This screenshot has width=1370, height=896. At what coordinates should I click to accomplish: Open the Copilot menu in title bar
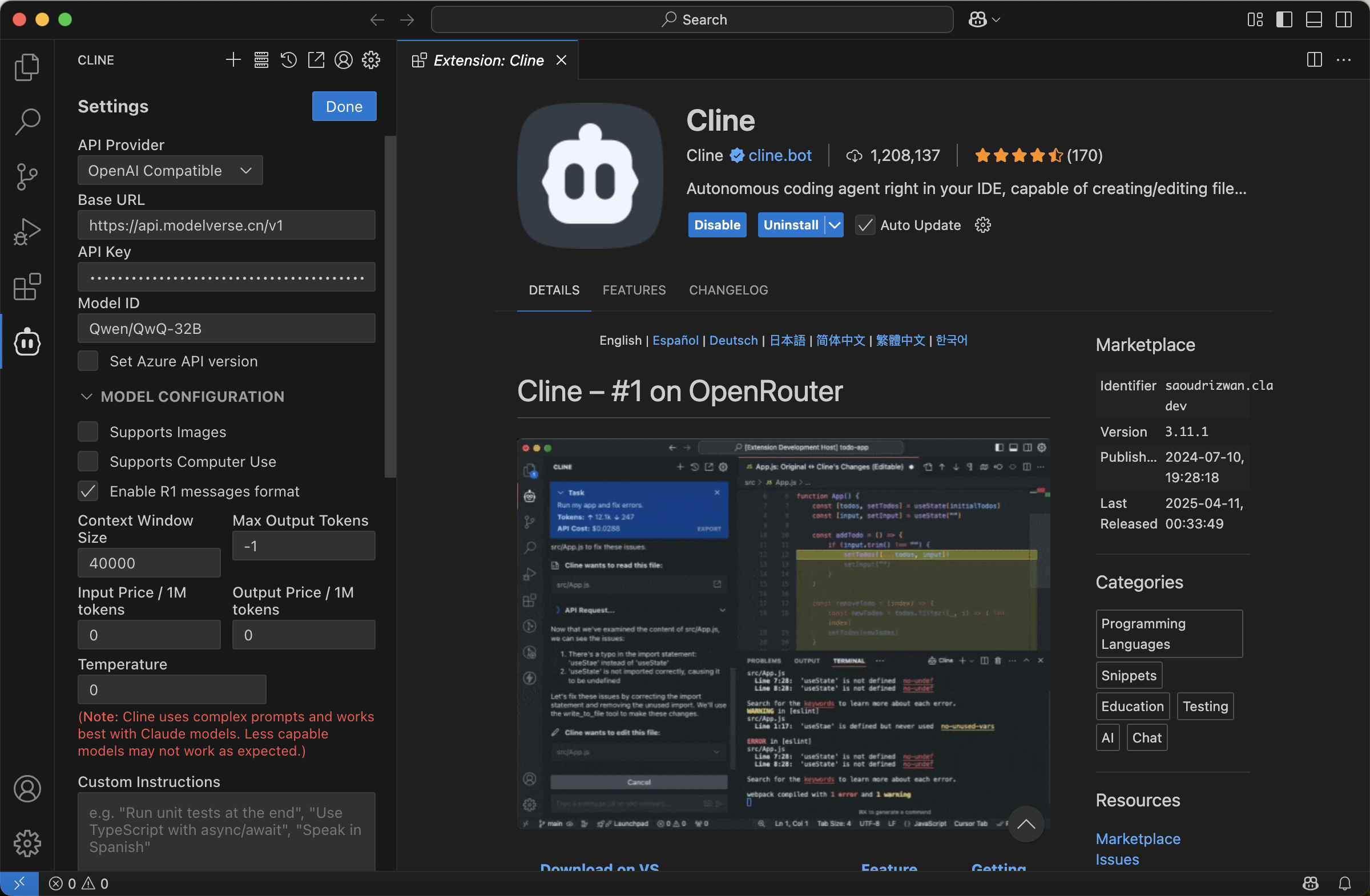click(984, 19)
